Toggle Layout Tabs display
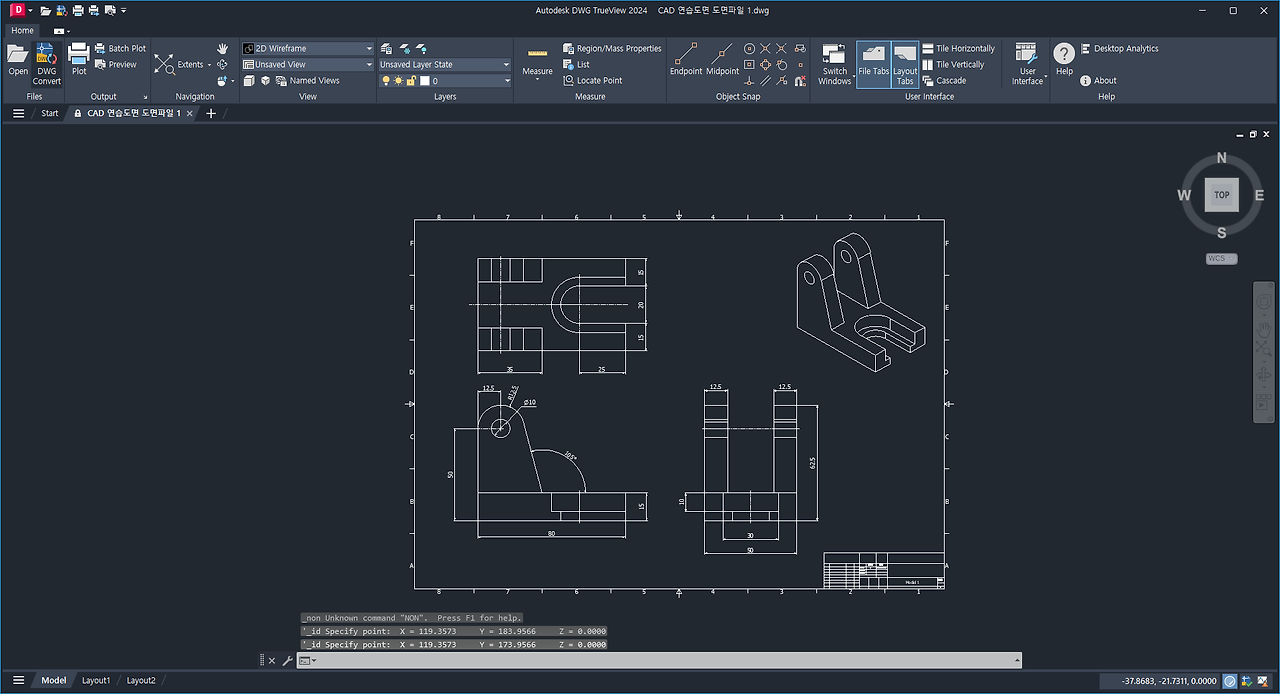This screenshot has height=694, width=1280. tap(905, 63)
